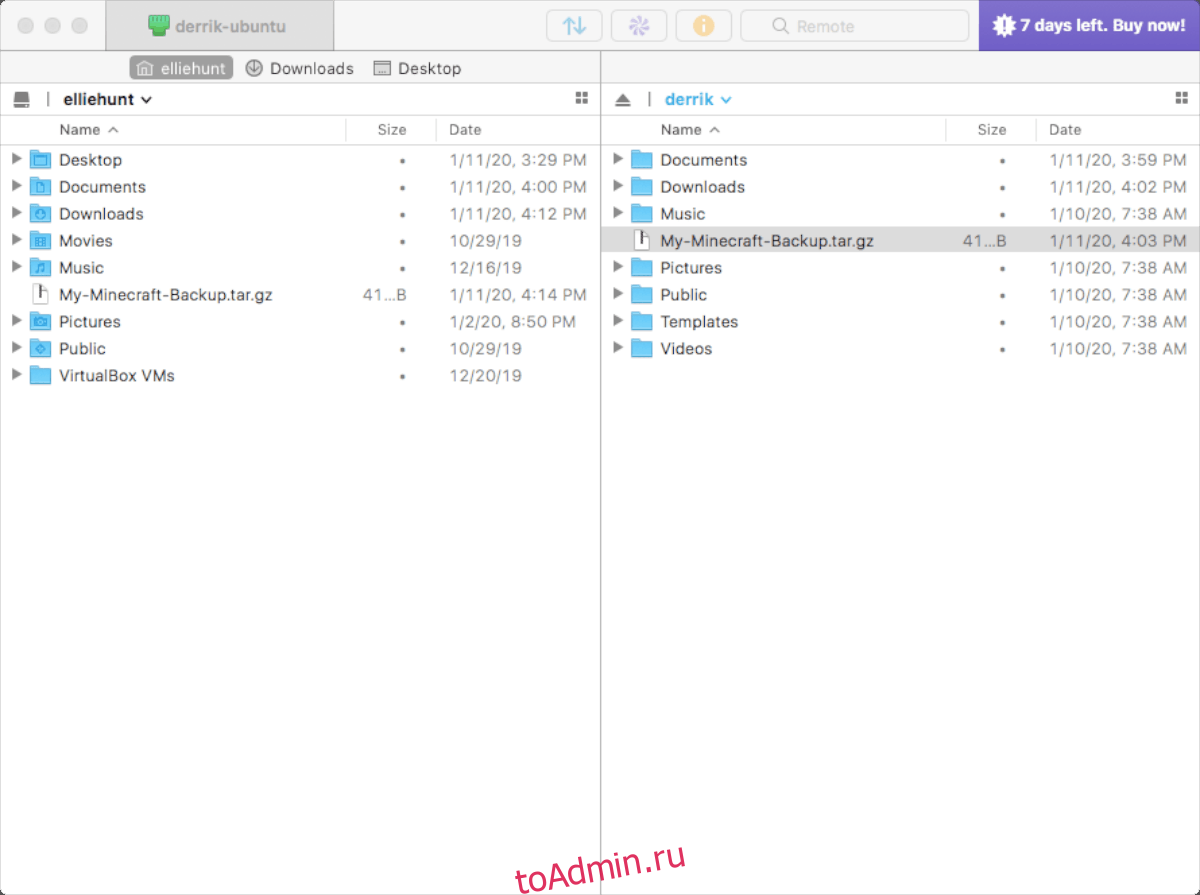The width and height of the screenshot is (1200, 895).
Task: Click the transfers arrows icon in toolbar
Action: coord(574,26)
